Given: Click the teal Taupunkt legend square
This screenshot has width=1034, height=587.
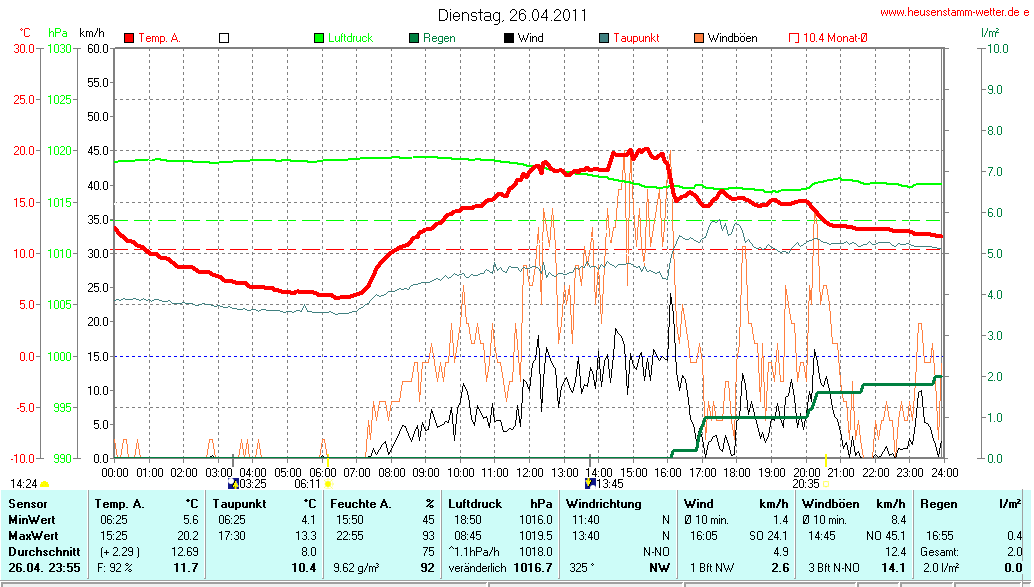Looking at the screenshot, I should [604, 38].
